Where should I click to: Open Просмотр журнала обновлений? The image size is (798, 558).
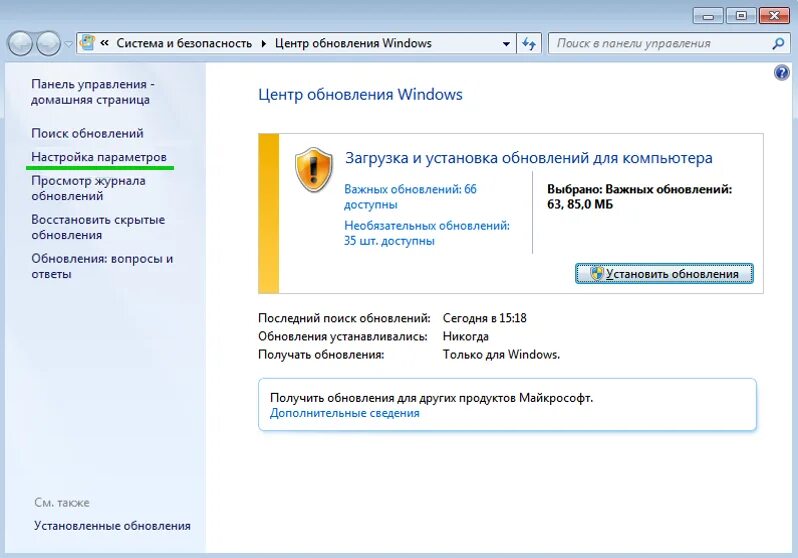pos(88,188)
